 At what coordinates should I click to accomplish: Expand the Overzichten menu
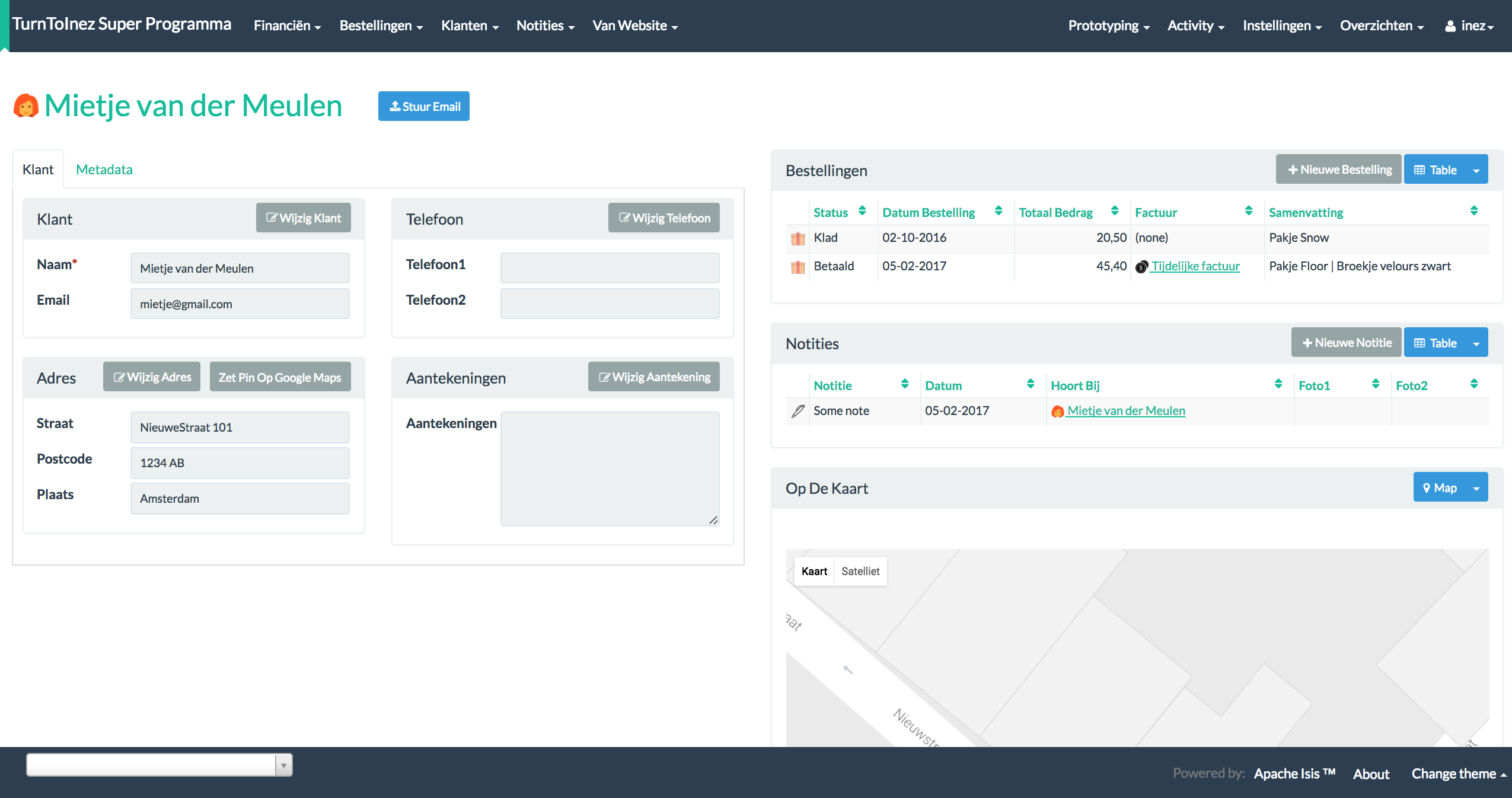pos(1382,25)
